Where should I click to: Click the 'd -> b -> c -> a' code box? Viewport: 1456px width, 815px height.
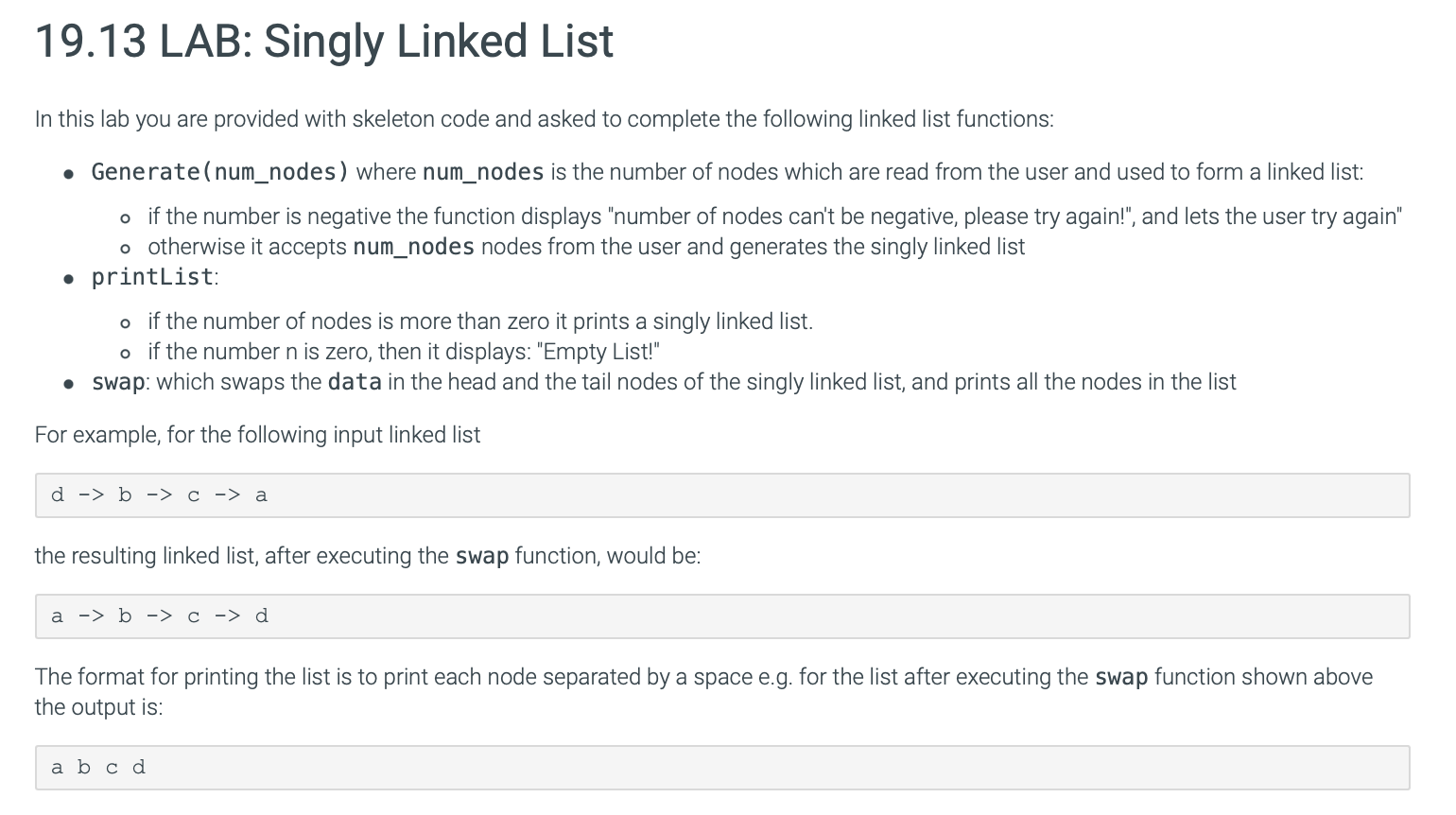722,495
